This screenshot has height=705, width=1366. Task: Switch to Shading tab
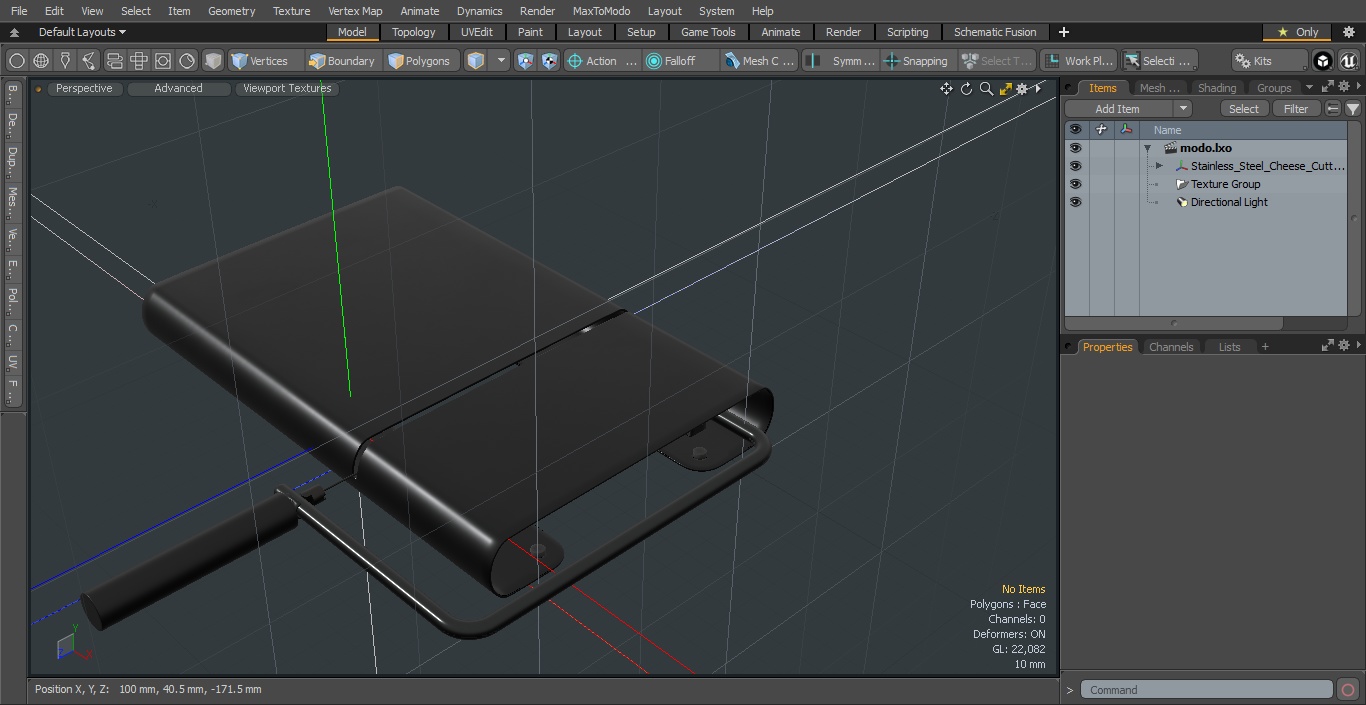point(1216,88)
